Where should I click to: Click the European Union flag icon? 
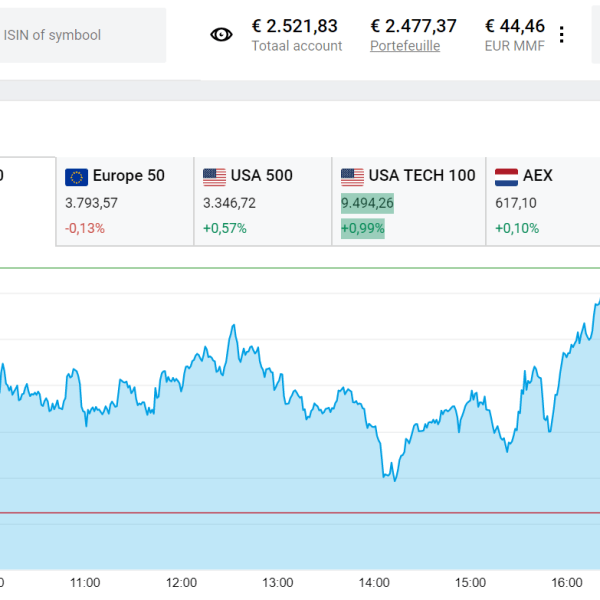click(x=76, y=177)
